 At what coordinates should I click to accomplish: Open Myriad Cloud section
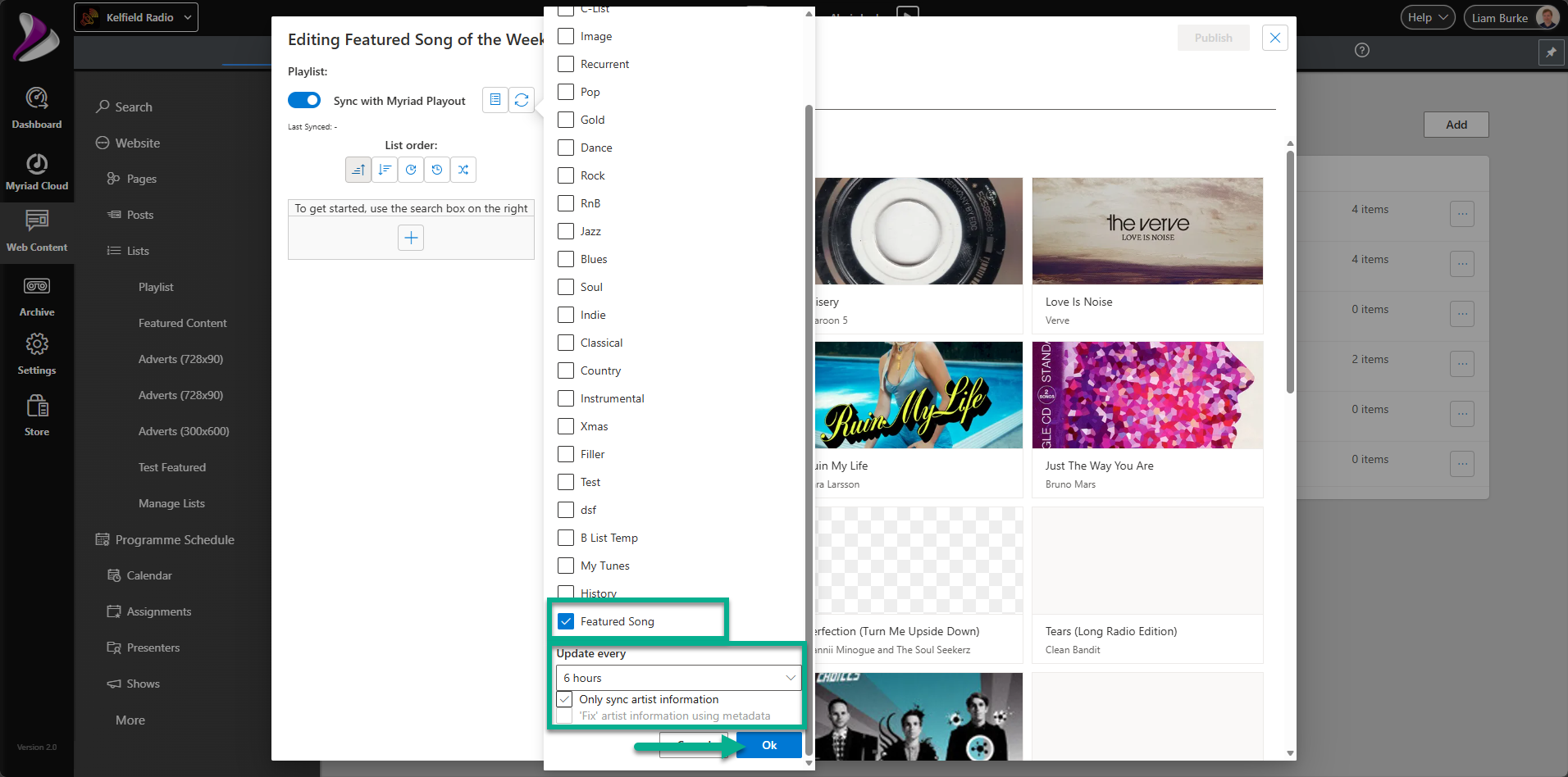37,172
